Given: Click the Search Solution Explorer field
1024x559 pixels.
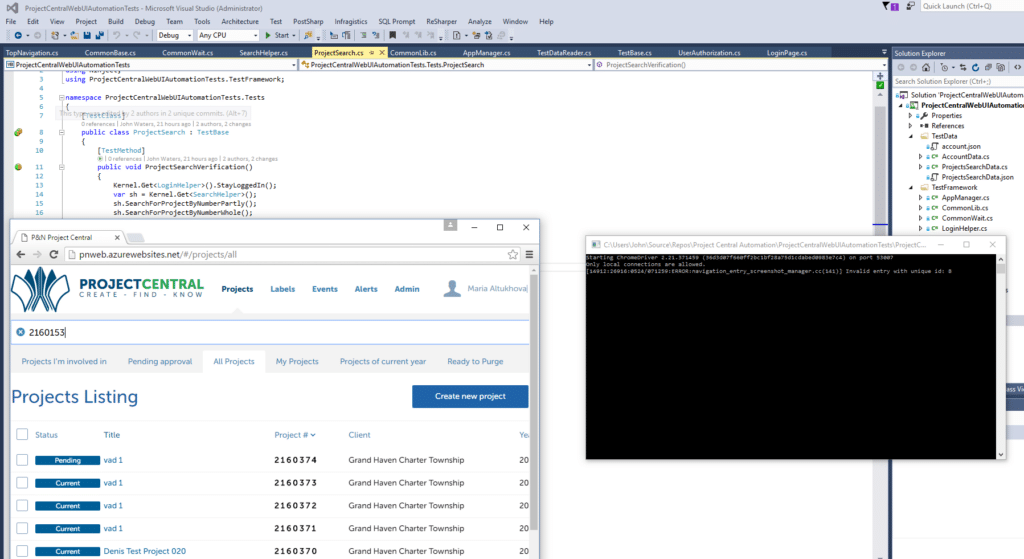Looking at the screenshot, I should pyautogui.click(x=958, y=82).
